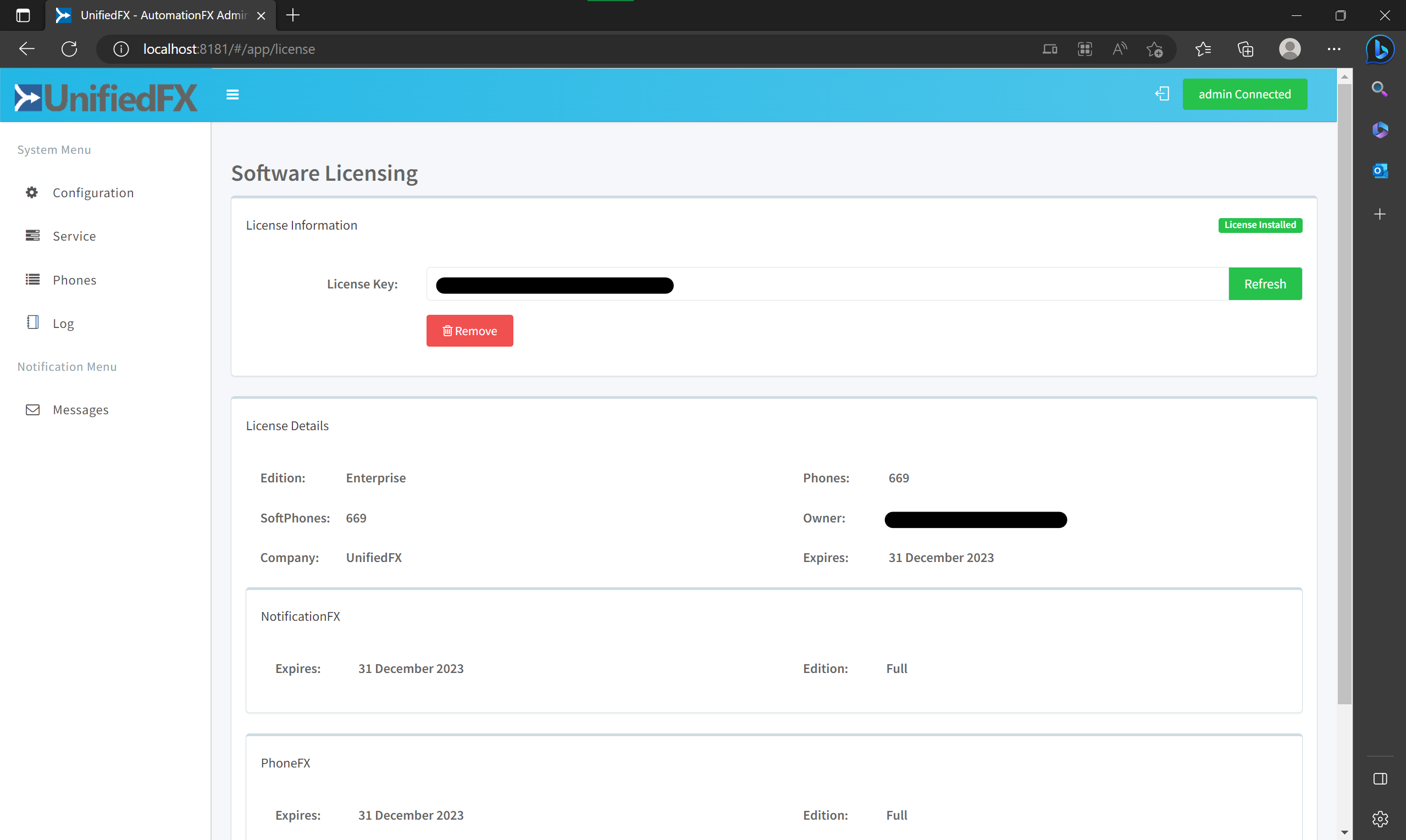Click the PhoneFX Edition value Full
Viewport: 1406px width, 840px height.
pos(896,815)
